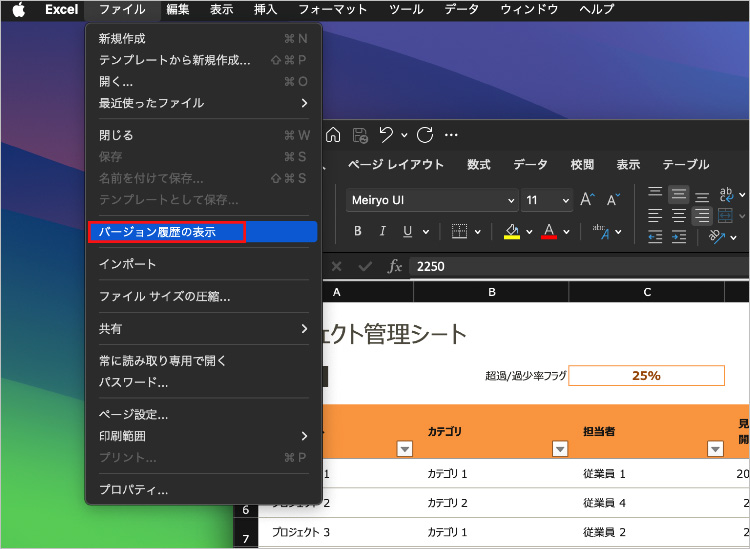
Task: Toggle Bold formatting
Action: (358, 231)
